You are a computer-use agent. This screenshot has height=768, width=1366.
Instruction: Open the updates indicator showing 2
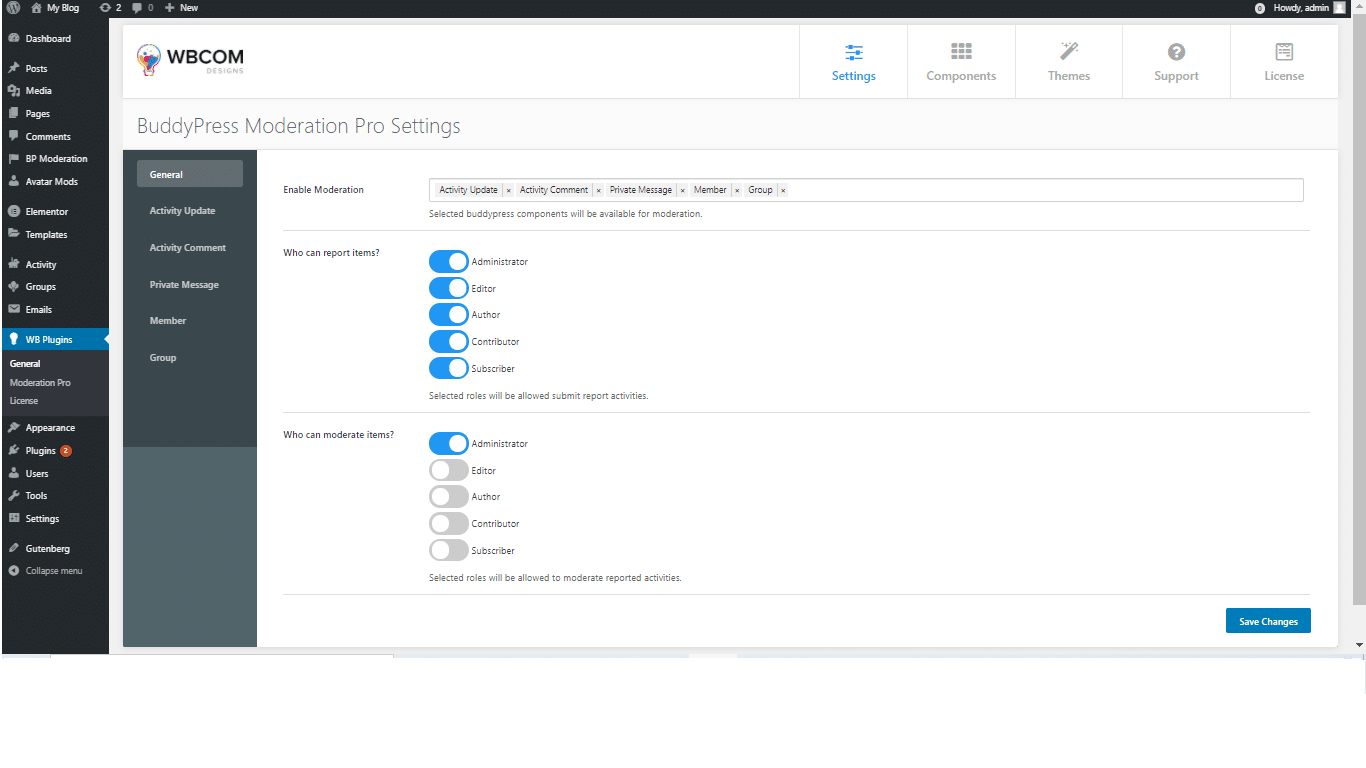[x=110, y=7]
